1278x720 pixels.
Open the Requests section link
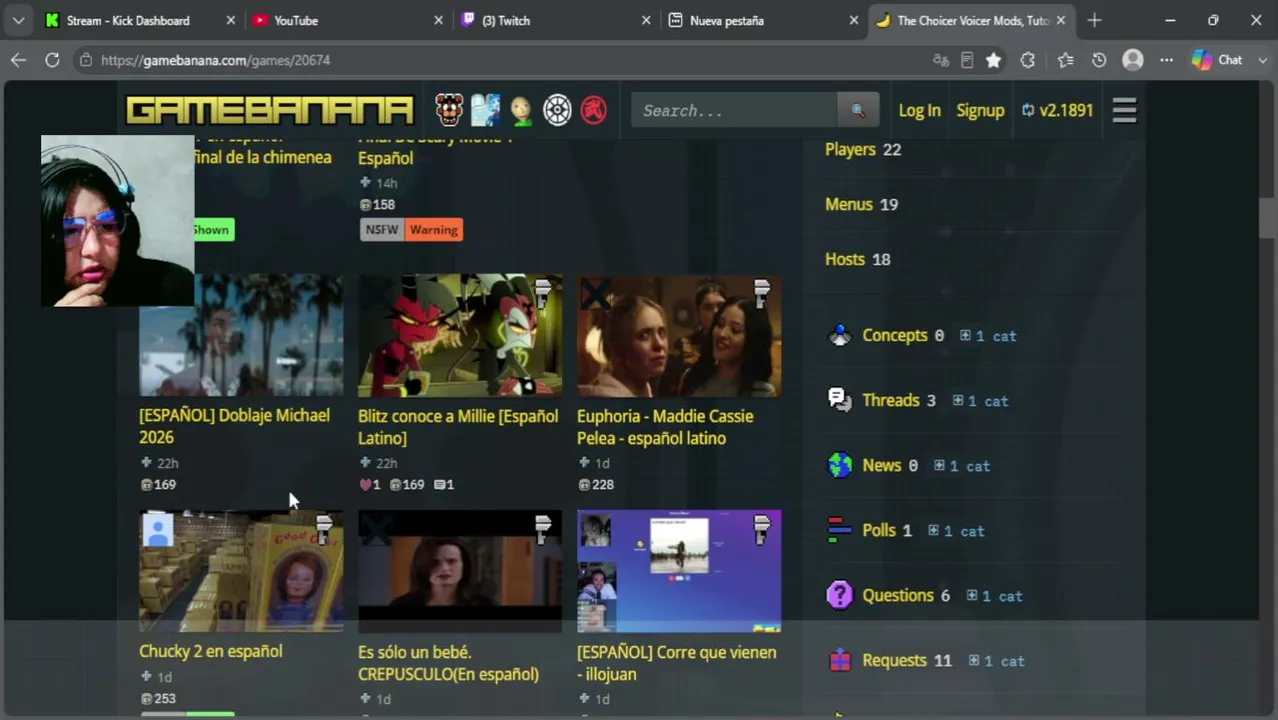pyautogui.click(x=895, y=660)
